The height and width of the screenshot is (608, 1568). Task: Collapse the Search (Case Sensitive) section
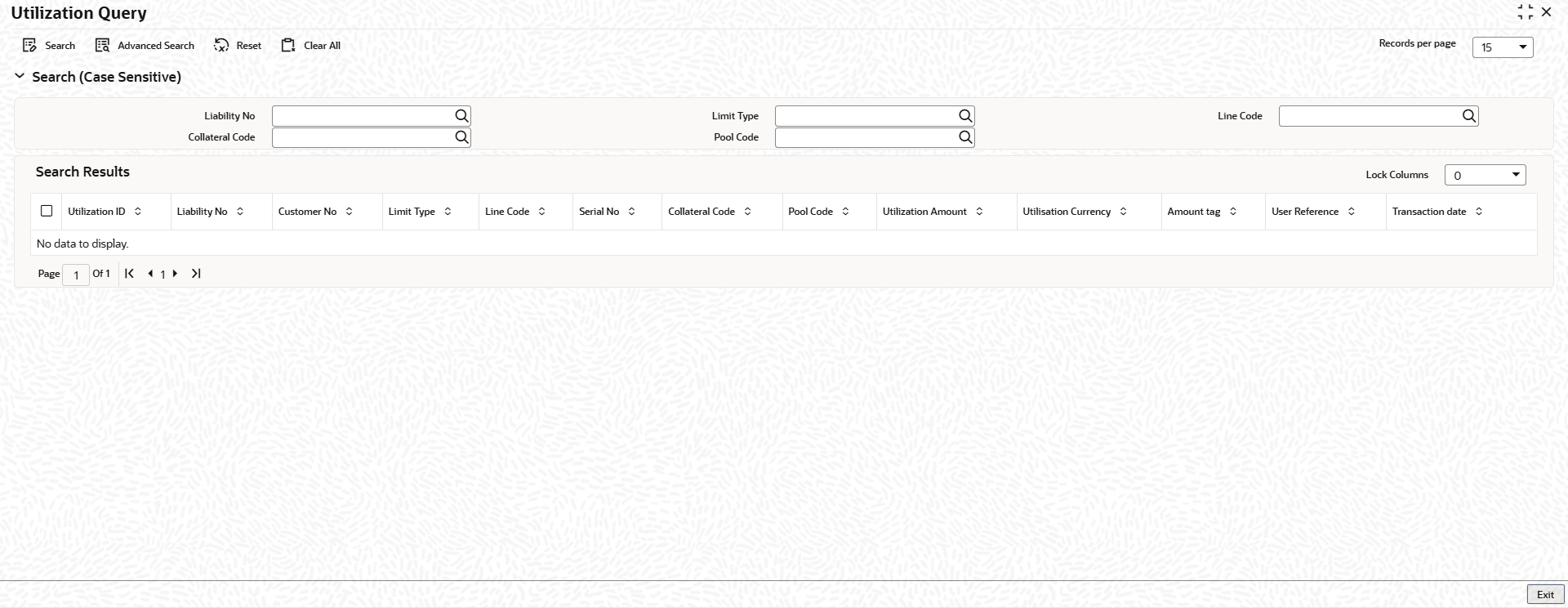click(20, 76)
